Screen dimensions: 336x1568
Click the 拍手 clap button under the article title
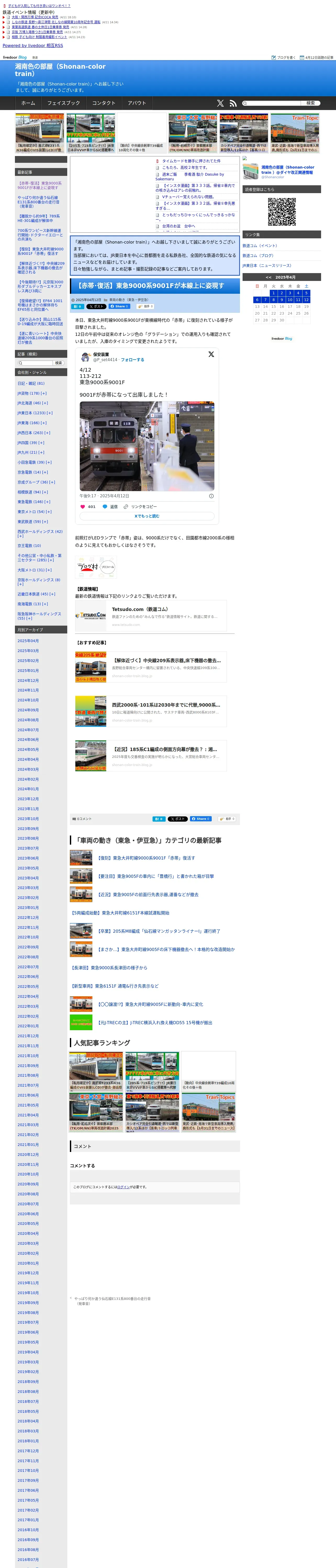pos(145,307)
